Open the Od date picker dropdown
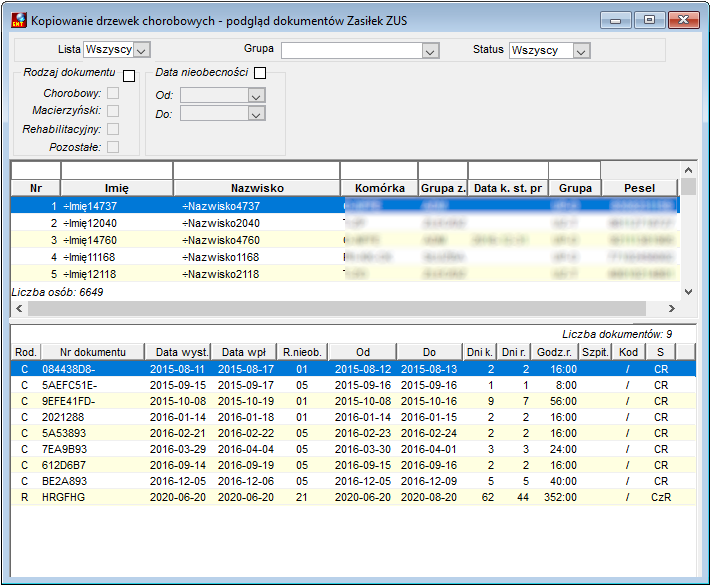The image size is (710, 585). 256,96
